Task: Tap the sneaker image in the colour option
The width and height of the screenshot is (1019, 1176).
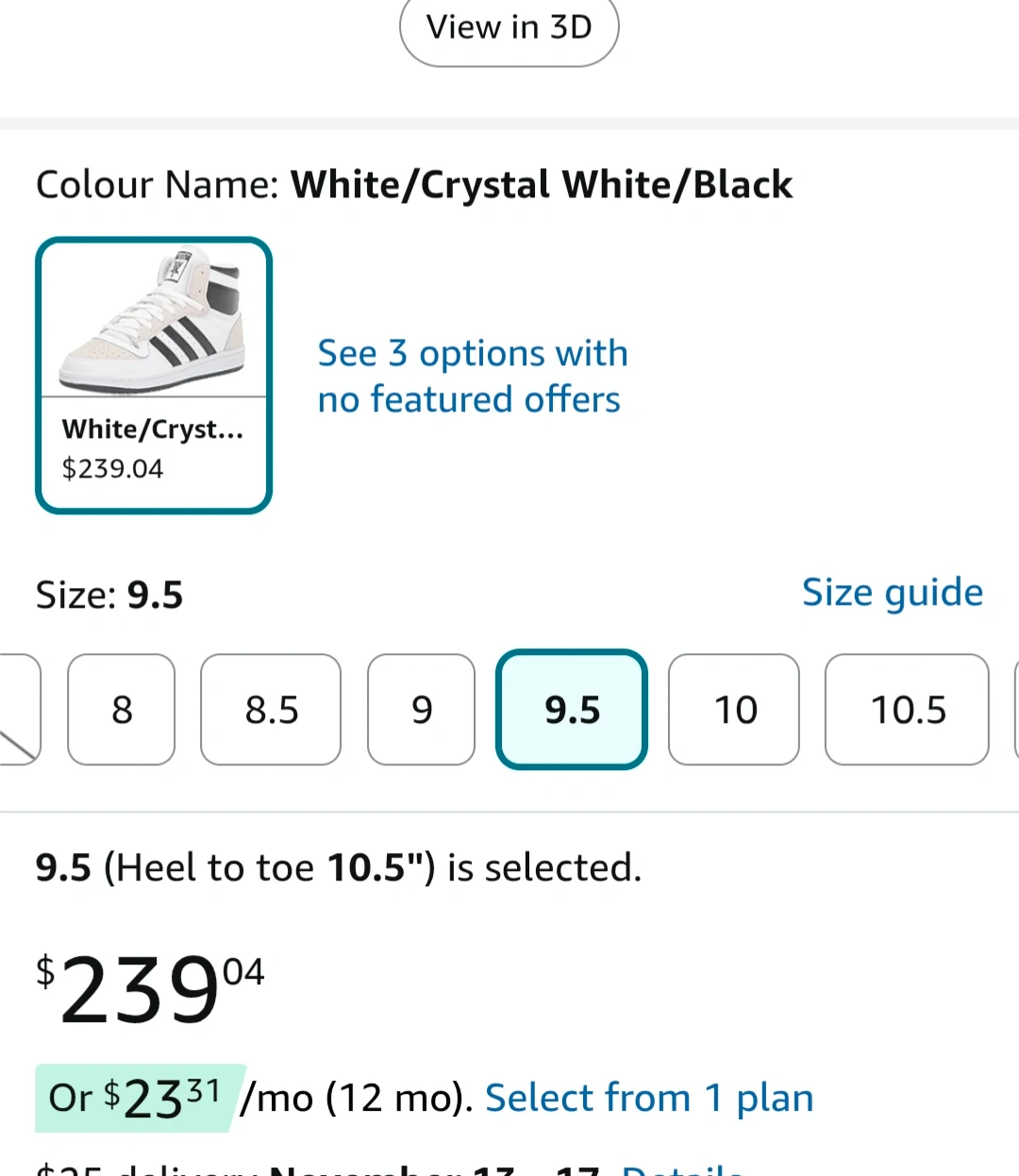Action: [x=154, y=321]
